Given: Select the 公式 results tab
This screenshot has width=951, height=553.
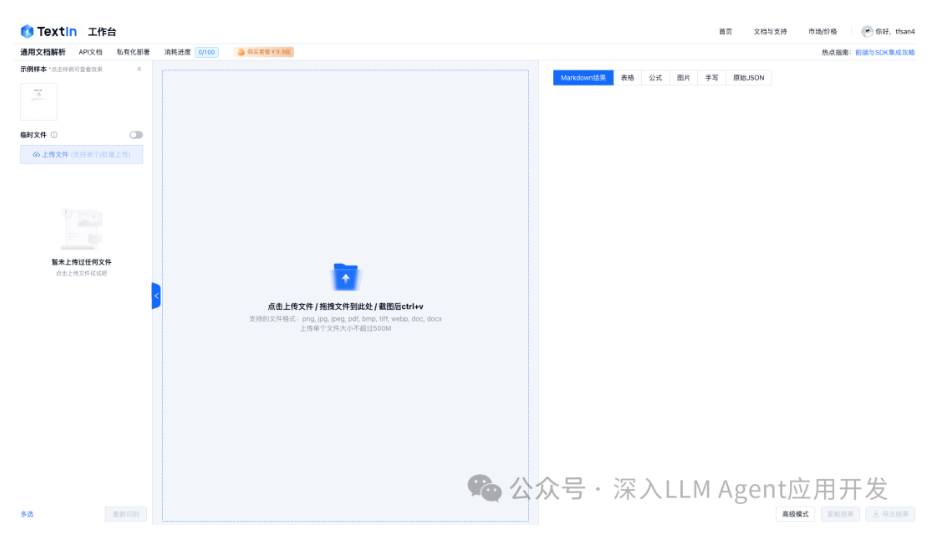Looking at the screenshot, I should [x=655, y=78].
